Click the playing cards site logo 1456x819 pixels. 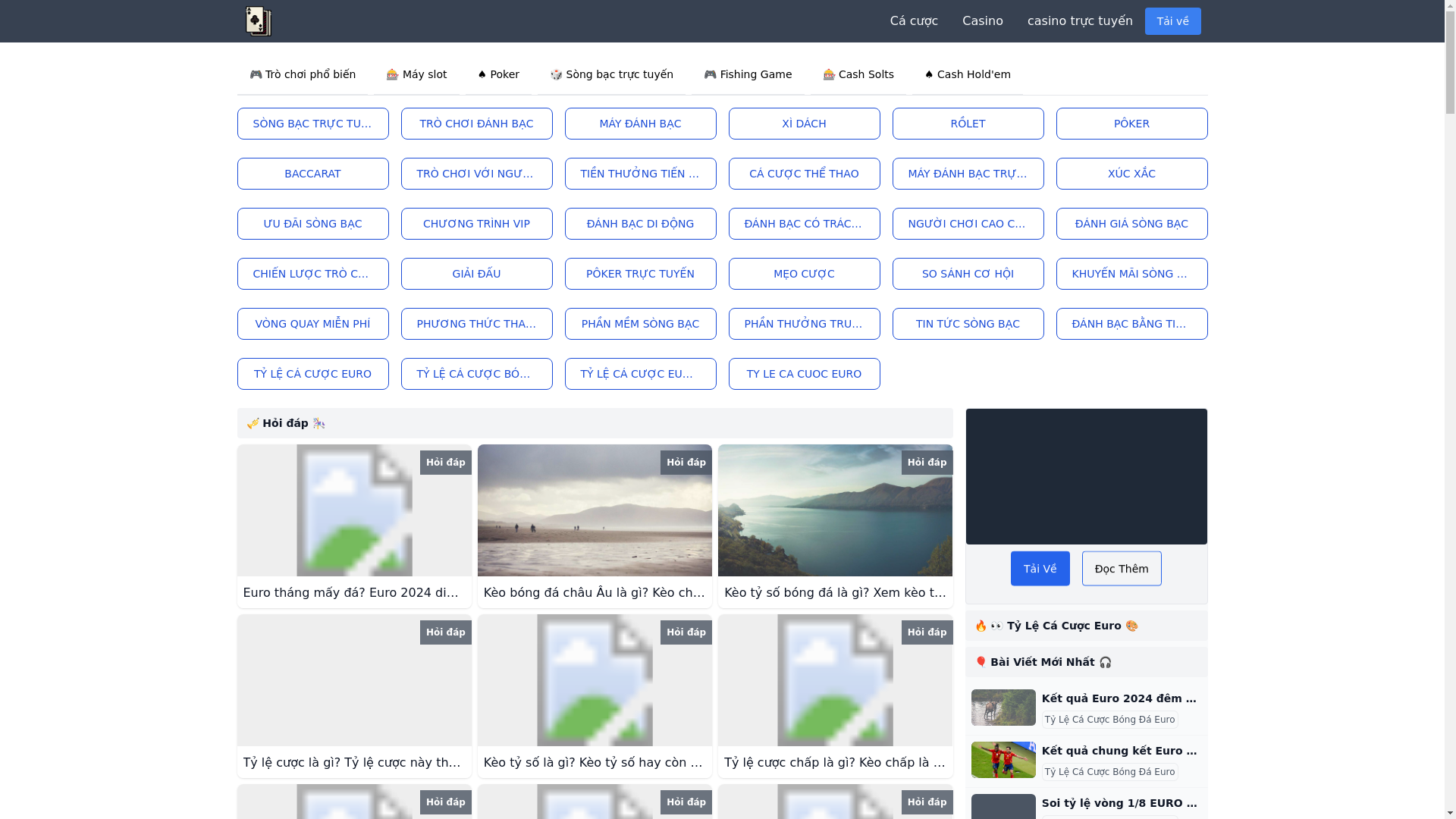point(258,21)
